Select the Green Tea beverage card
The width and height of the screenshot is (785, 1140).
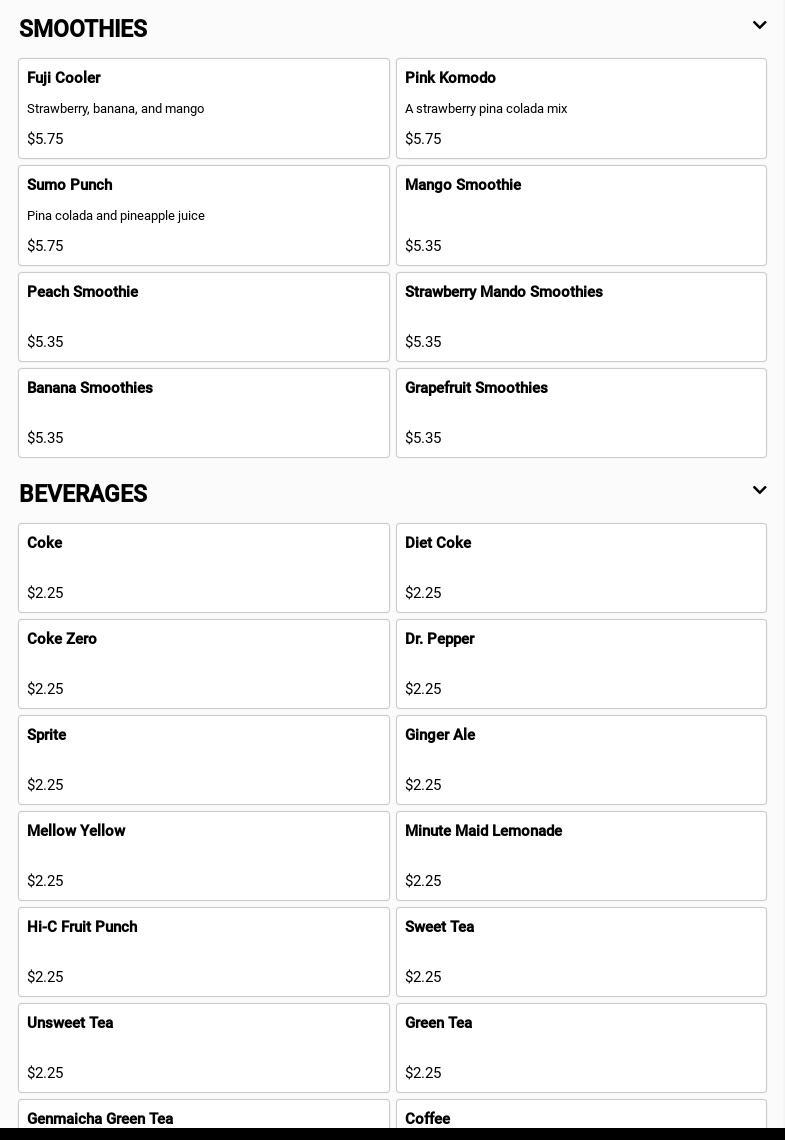tap(581, 1047)
